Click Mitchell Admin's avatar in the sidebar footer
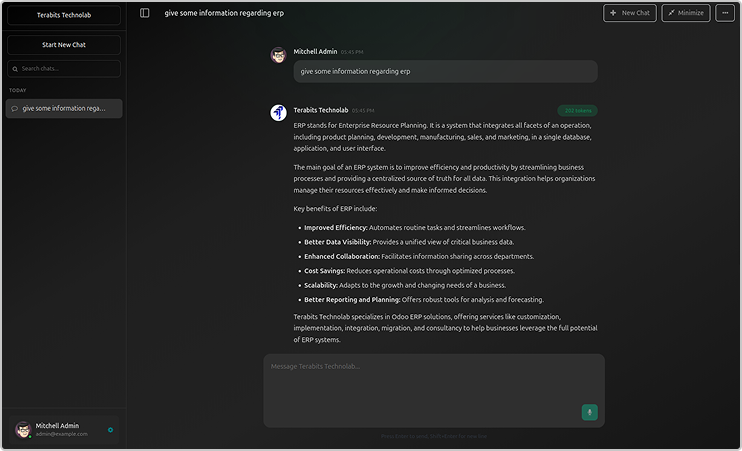 tap(23, 430)
